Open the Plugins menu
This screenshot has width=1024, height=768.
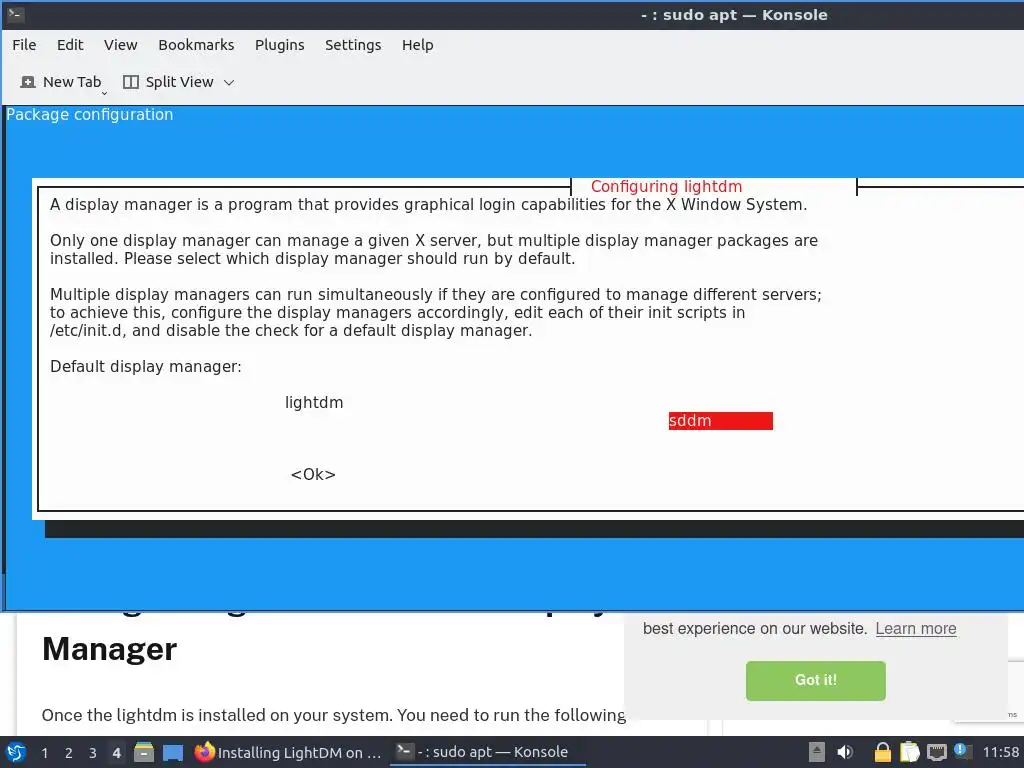pos(280,45)
